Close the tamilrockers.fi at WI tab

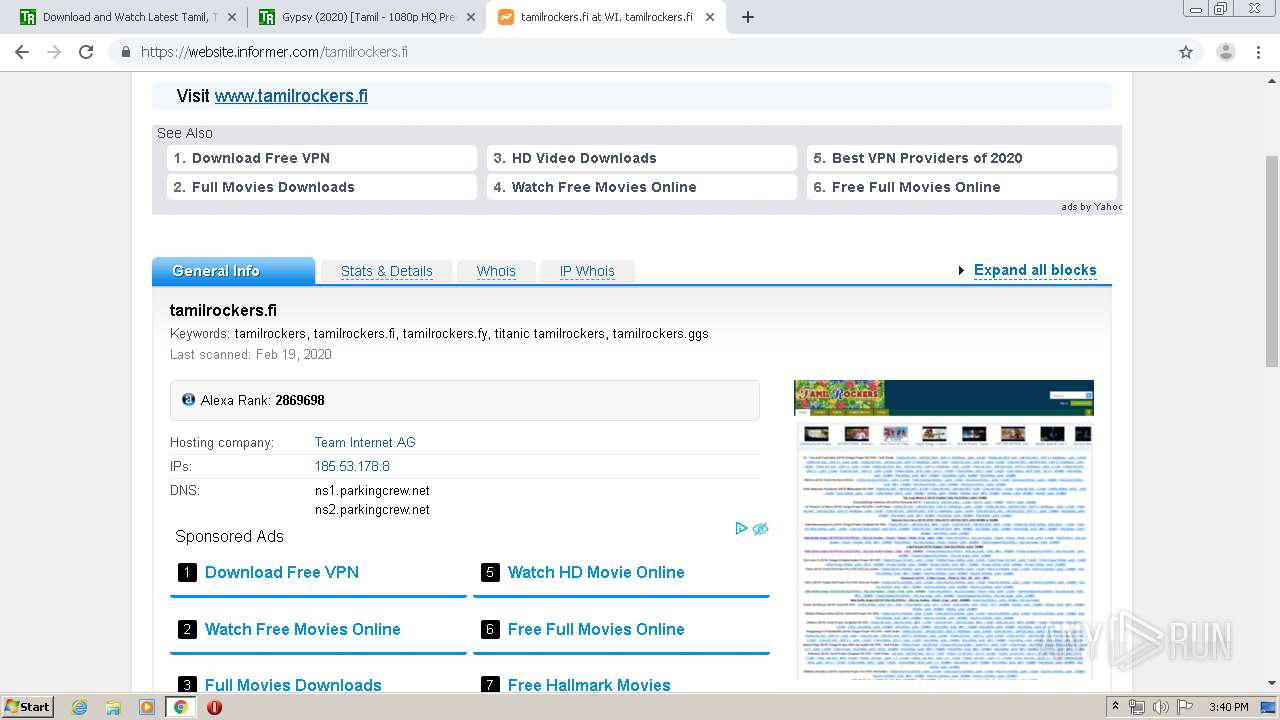pos(709,17)
